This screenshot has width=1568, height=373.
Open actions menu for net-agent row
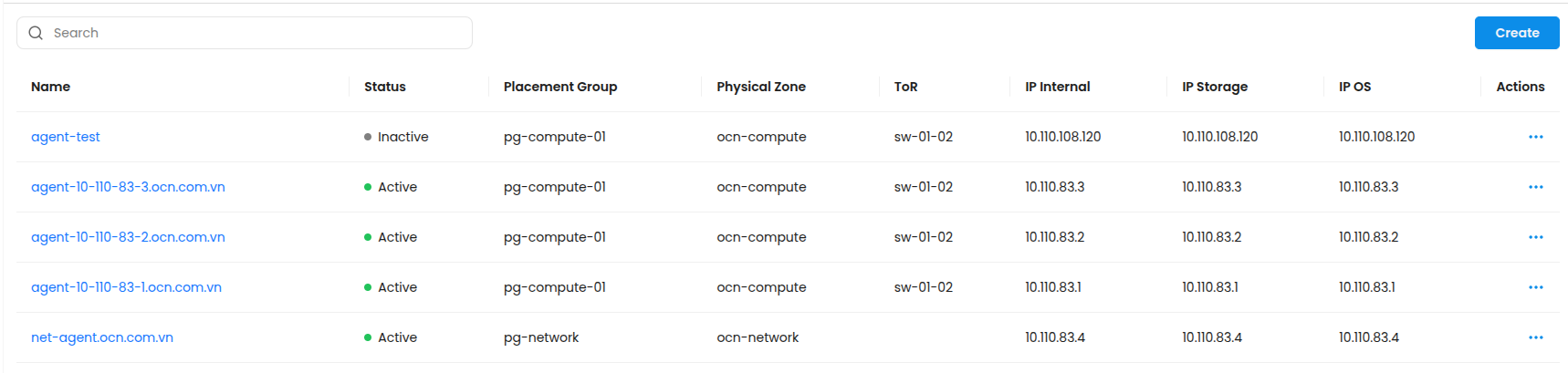tap(1535, 337)
